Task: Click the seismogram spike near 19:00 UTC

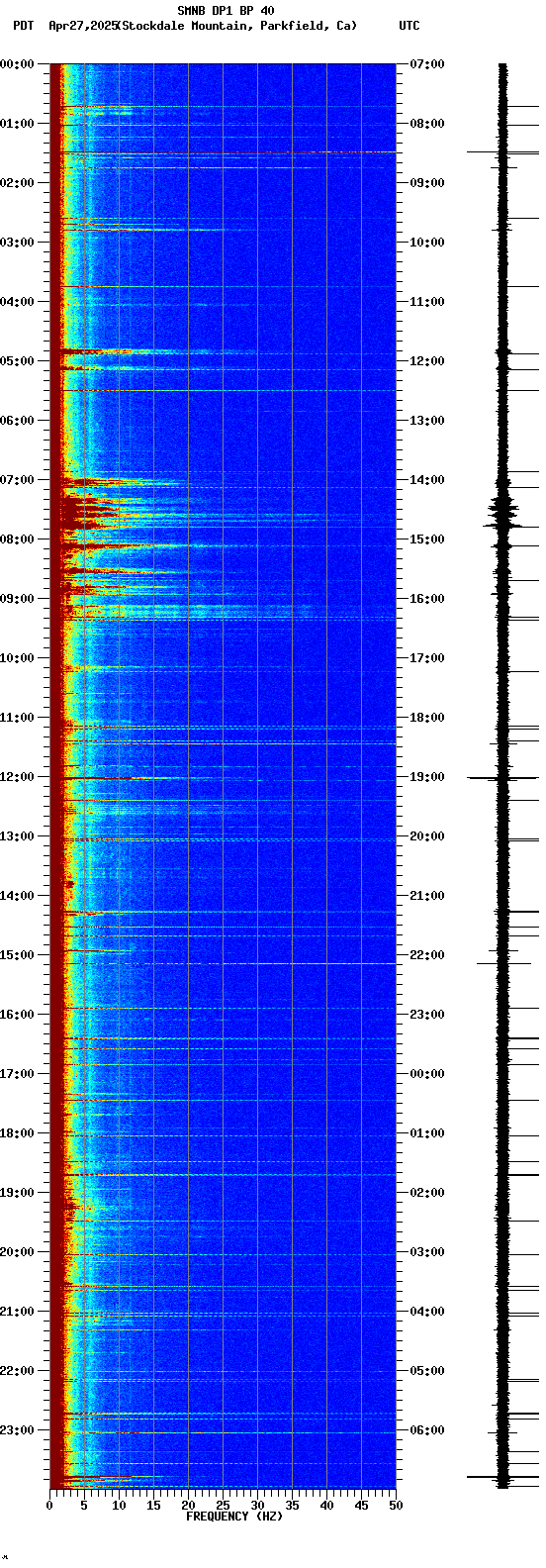Action: [502, 778]
